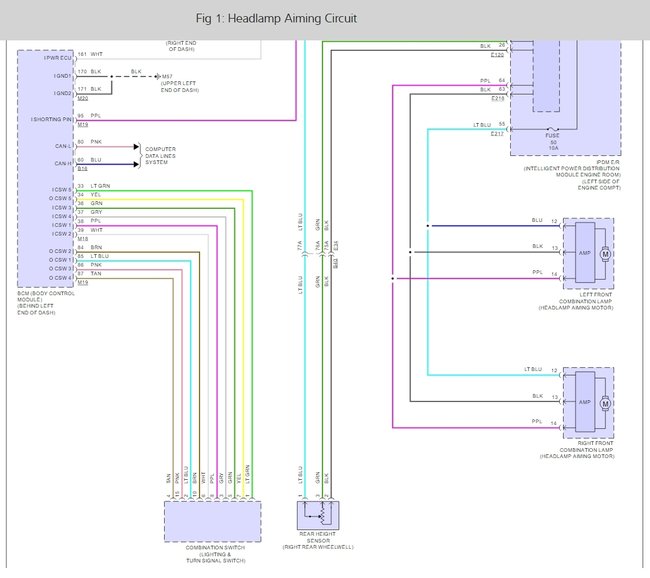The image size is (650, 578).
Task: Select wire label '95 PPL'
Action: click(x=89, y=116)
